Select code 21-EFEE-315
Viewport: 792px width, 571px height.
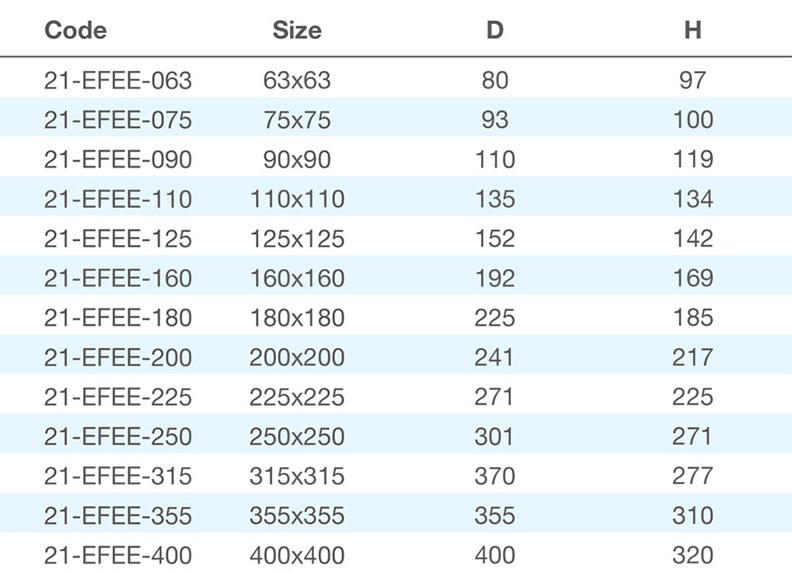[118, 476]
